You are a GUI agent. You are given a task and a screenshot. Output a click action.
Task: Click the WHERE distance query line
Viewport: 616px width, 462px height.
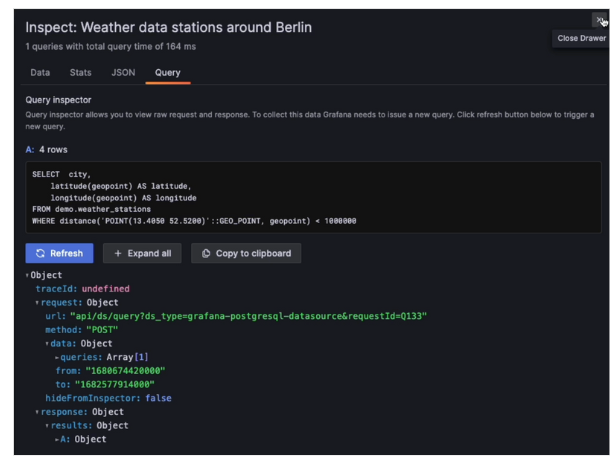pyautogui.click(x=194, y=221)
